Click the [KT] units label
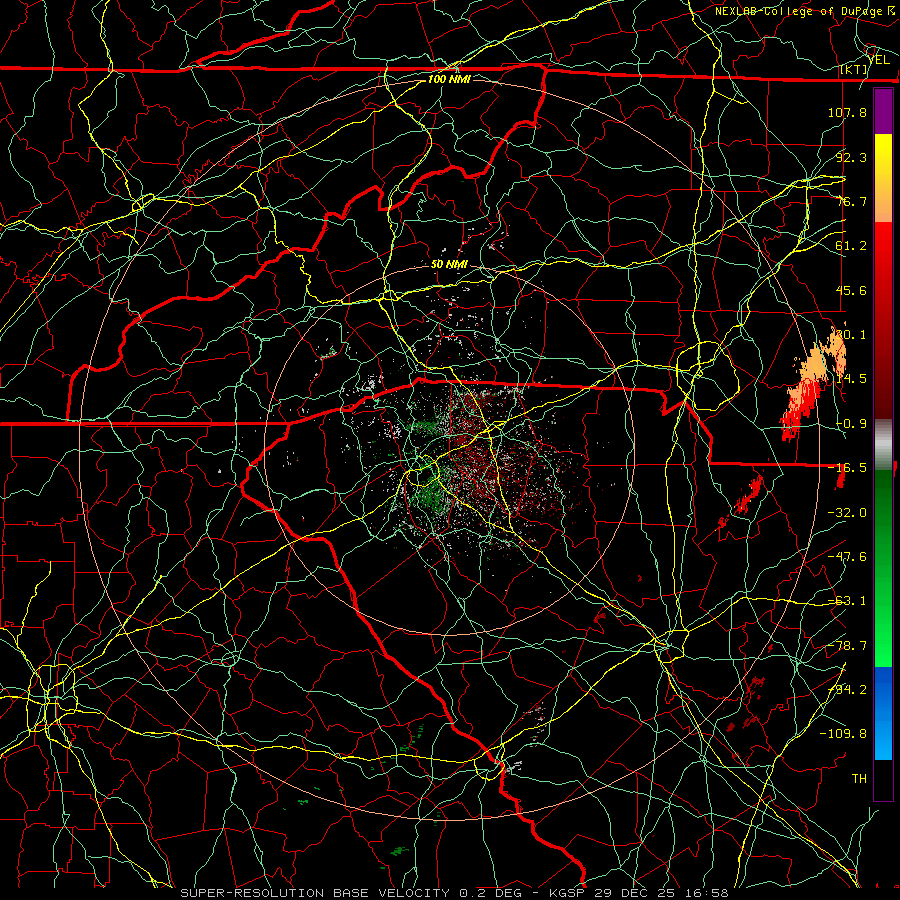This screenshot has width=900, height=900. (x=854, y=69)
